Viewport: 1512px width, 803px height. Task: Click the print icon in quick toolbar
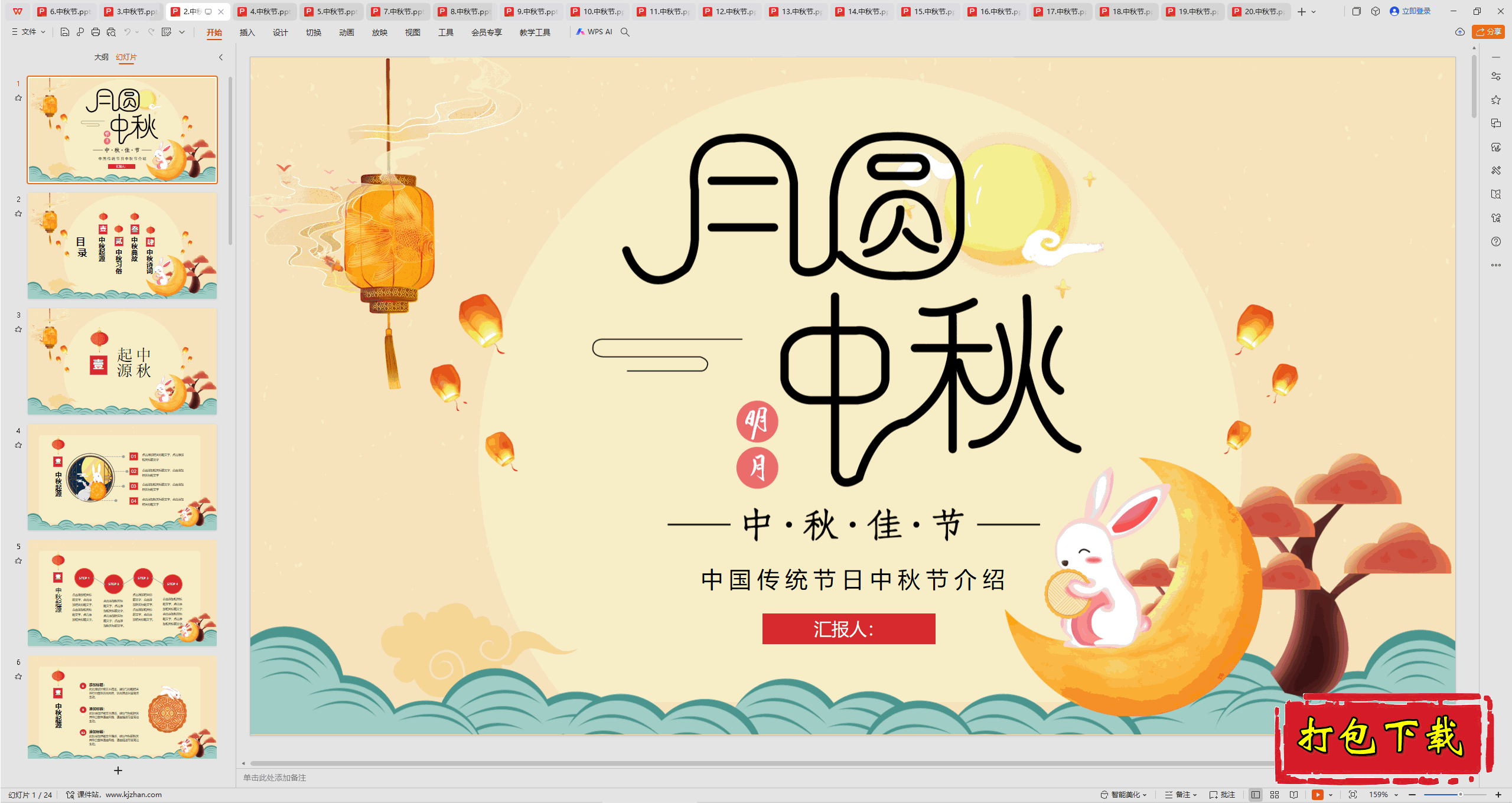pyautogui.click(x=96, y=32)
